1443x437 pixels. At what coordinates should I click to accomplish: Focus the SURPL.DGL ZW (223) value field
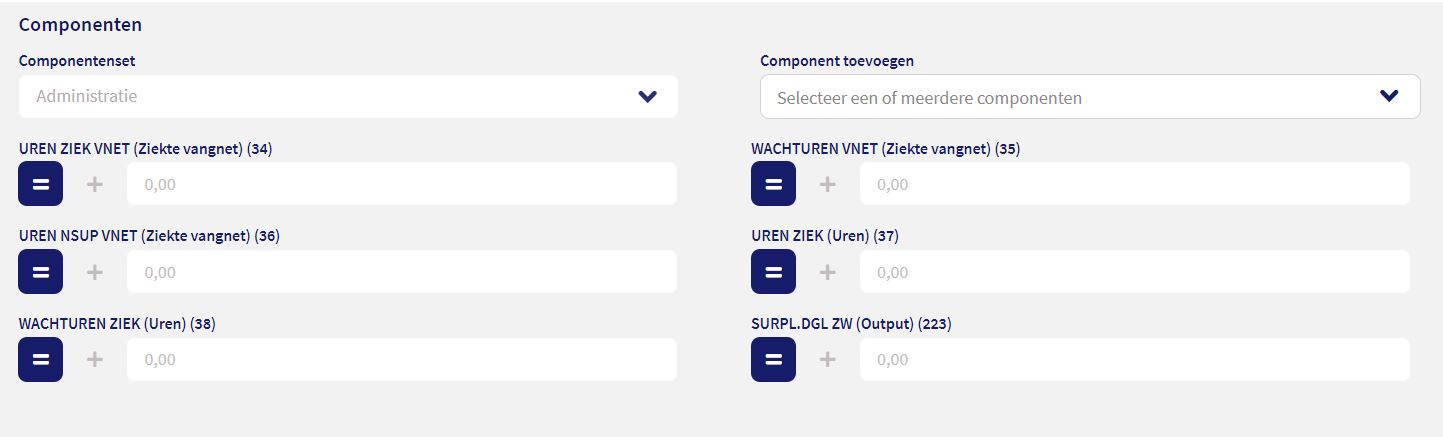pos(1133,359)
